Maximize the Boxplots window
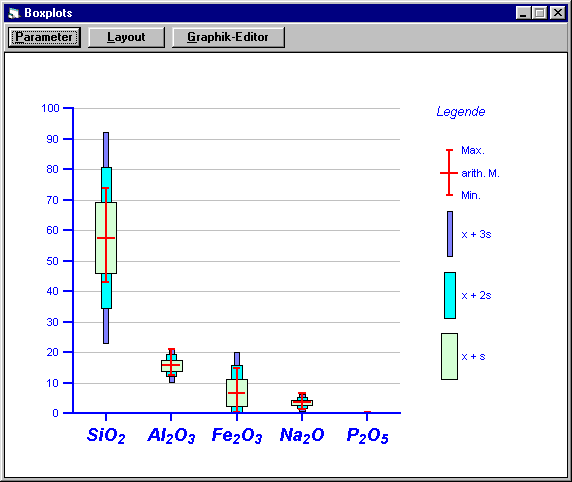This screenshot has width=572, height=482. coord(540,13)
